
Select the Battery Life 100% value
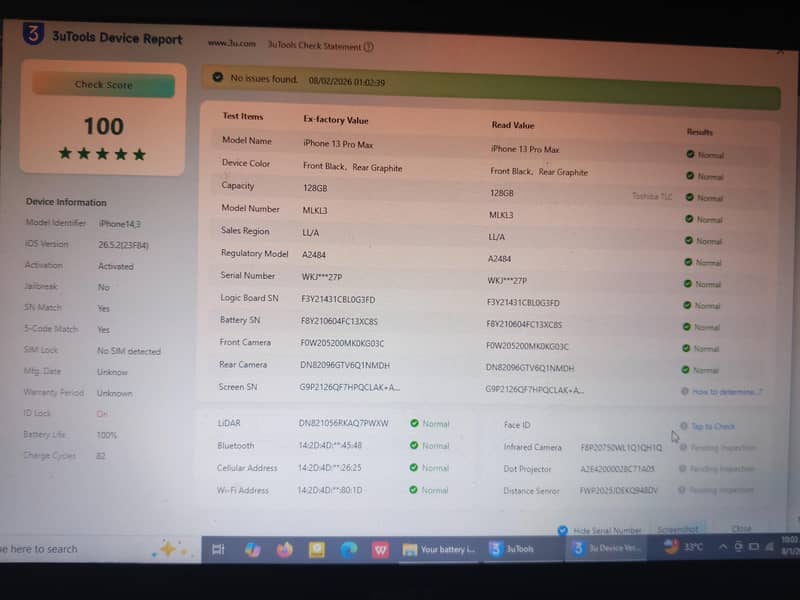pos(107,435)
